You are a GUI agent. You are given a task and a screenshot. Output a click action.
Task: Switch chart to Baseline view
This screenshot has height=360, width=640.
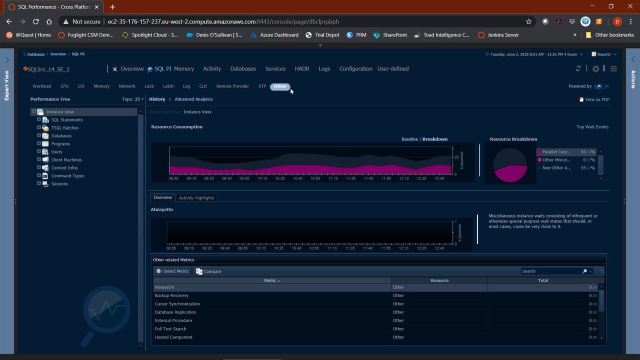pos(410,139)
